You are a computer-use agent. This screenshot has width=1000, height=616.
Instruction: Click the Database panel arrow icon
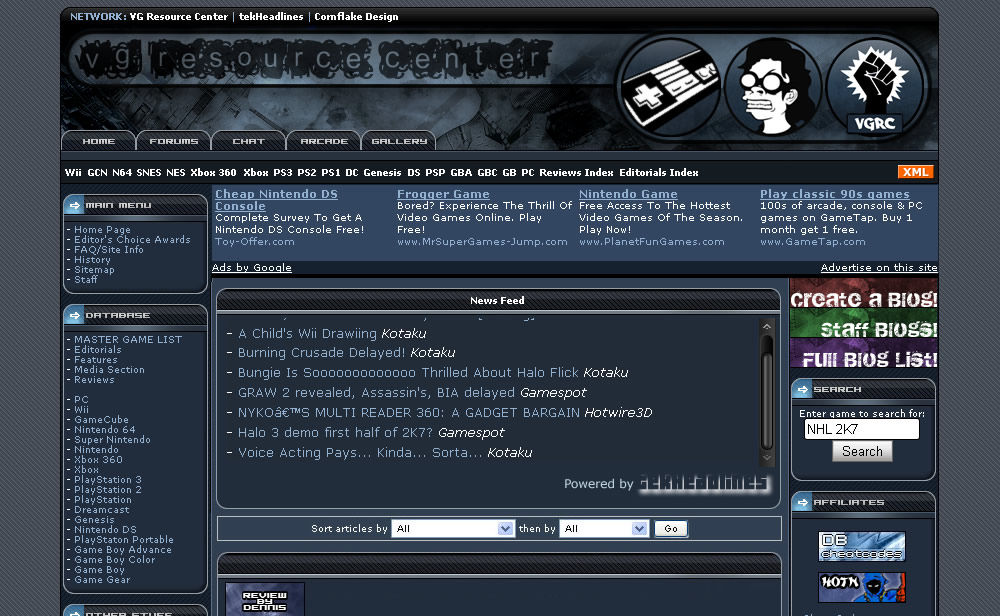coord(75,315)
